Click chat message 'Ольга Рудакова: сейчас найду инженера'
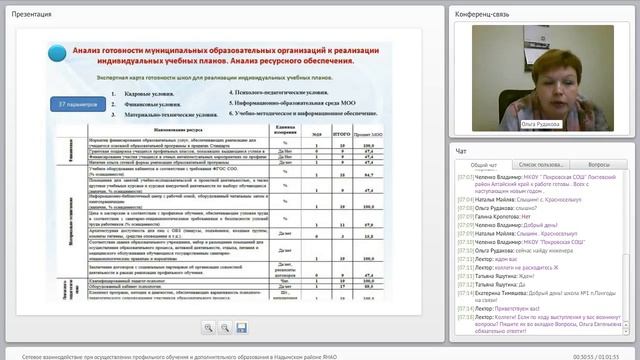This screenshot has height=360, width=640. click(x=515, y=251)
